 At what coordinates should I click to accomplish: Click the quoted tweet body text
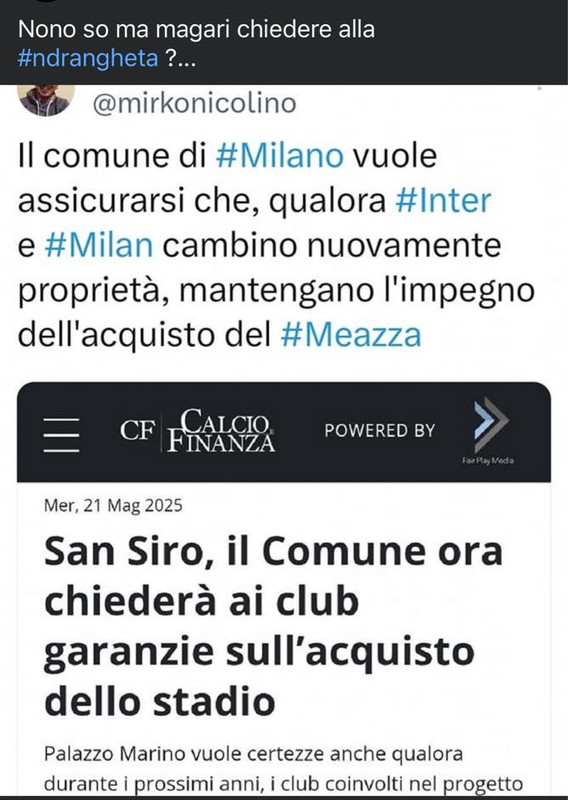pyautogui.click(x=276, y=245)
